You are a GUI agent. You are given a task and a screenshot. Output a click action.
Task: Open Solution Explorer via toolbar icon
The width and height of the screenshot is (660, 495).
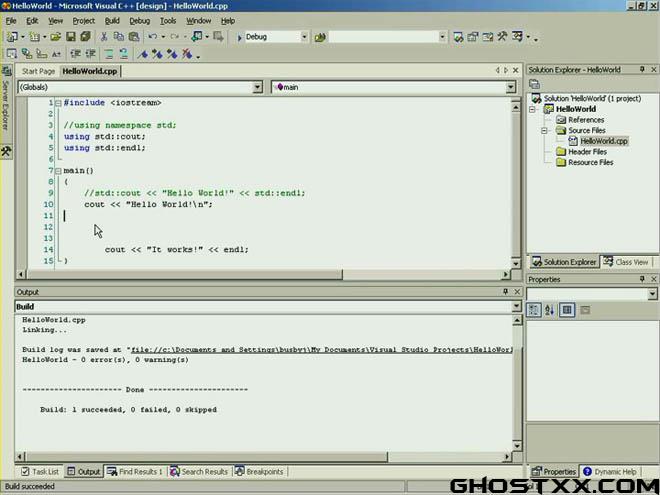[458, 37]
